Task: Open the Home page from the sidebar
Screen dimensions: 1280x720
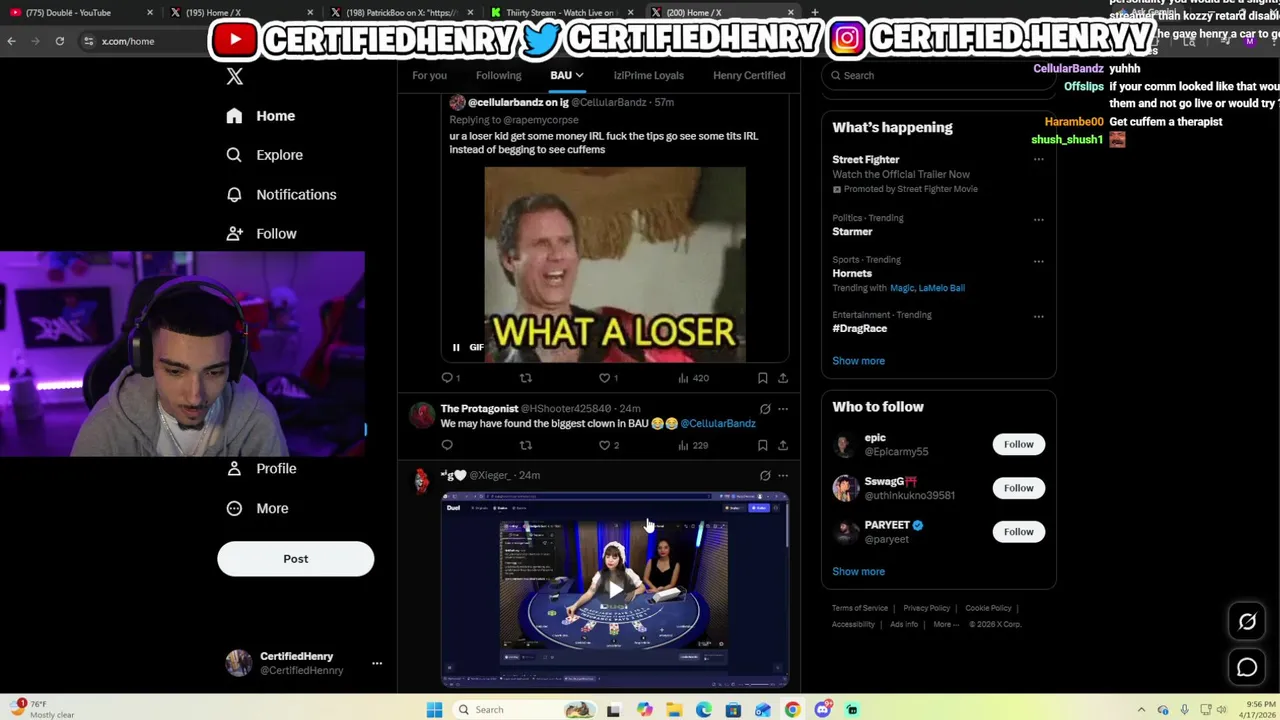Action: [260, 116]
